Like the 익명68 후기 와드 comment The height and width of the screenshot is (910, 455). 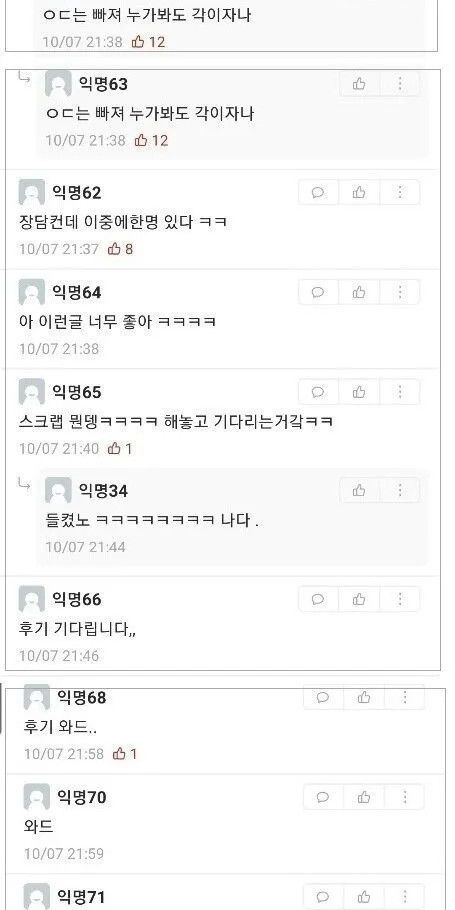(364, 698)
